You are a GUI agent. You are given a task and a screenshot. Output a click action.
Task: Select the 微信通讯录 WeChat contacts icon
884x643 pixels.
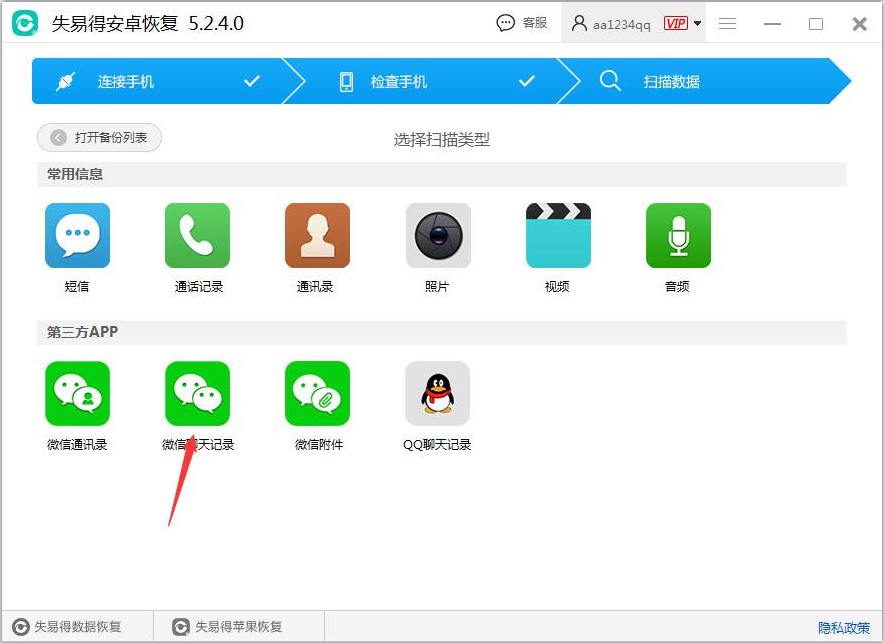point(77,393)
